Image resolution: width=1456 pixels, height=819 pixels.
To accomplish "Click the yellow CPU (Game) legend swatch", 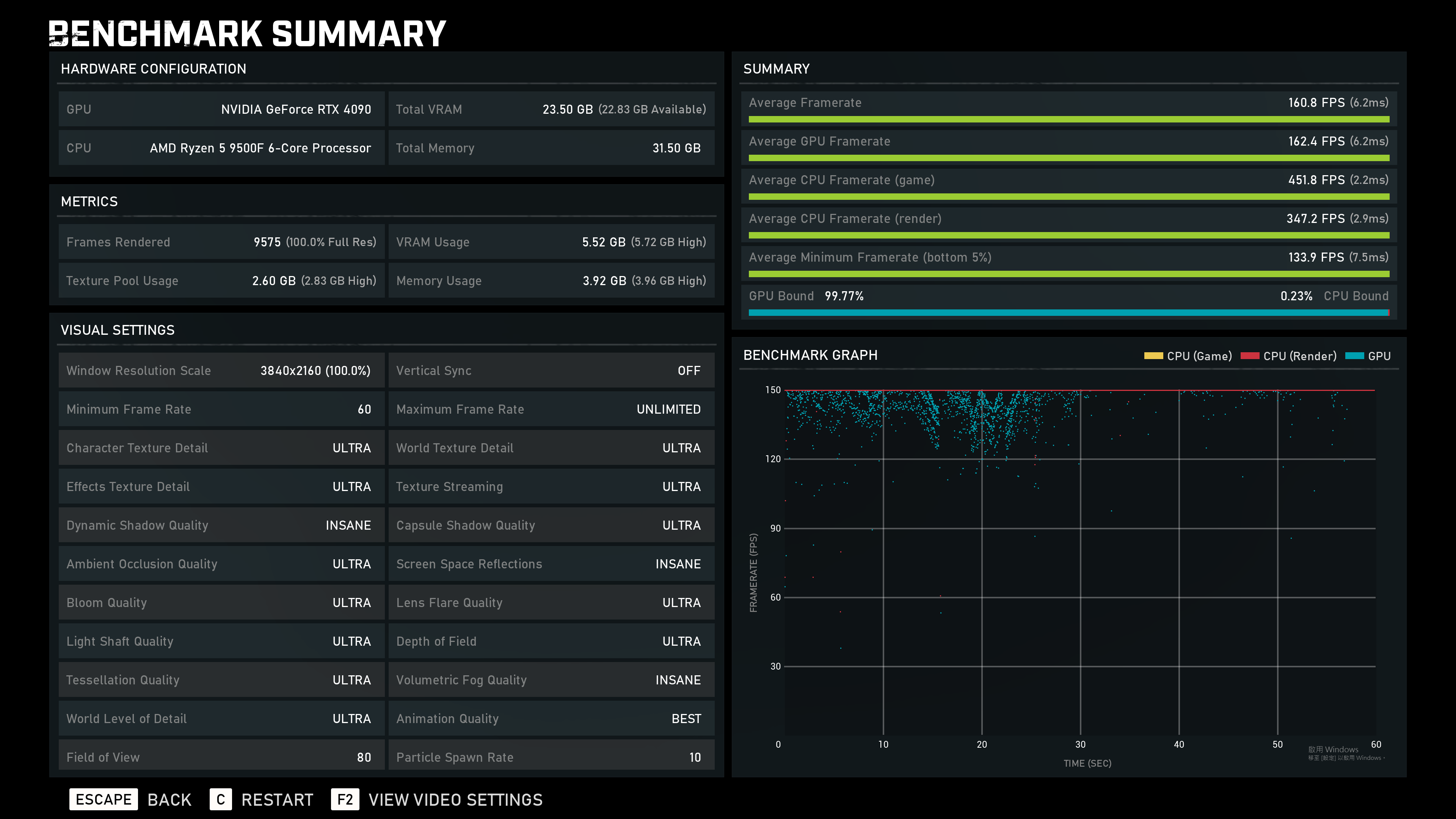I will click(1153, 356).
